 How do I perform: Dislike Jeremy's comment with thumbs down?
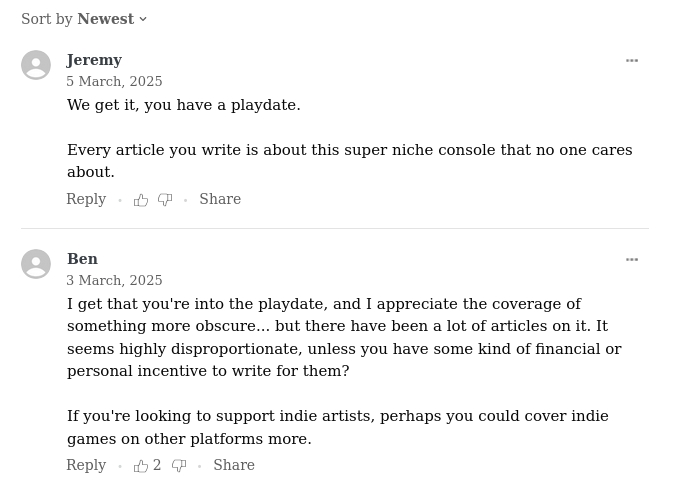[x=165, y=200]
